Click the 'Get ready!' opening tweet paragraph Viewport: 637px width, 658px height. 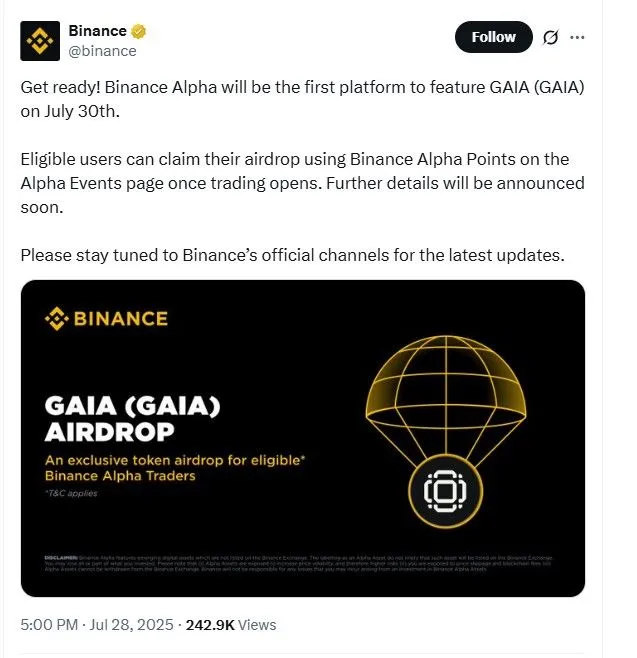302,98
